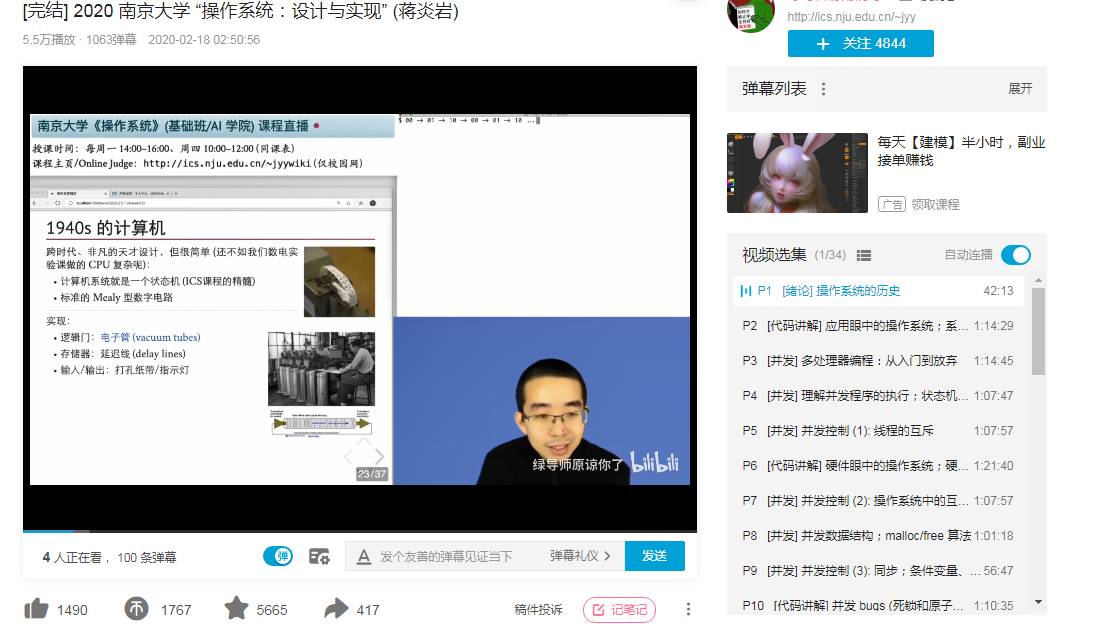Click the coin donate icon
The height and width of the screenshot is (624, 1097).
coord(136,609)
